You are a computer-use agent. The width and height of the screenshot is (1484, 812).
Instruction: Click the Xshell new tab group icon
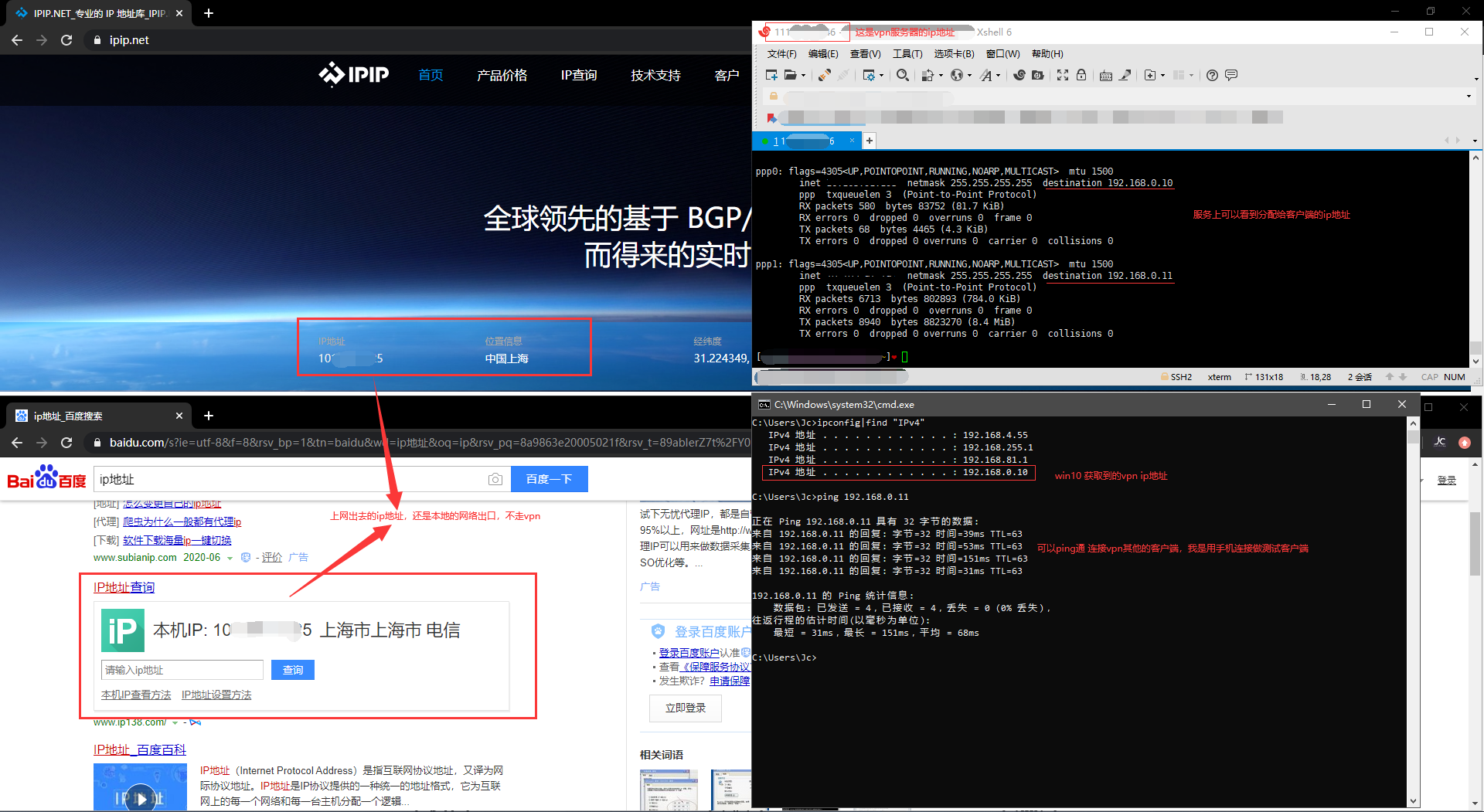click(1150, 75)
